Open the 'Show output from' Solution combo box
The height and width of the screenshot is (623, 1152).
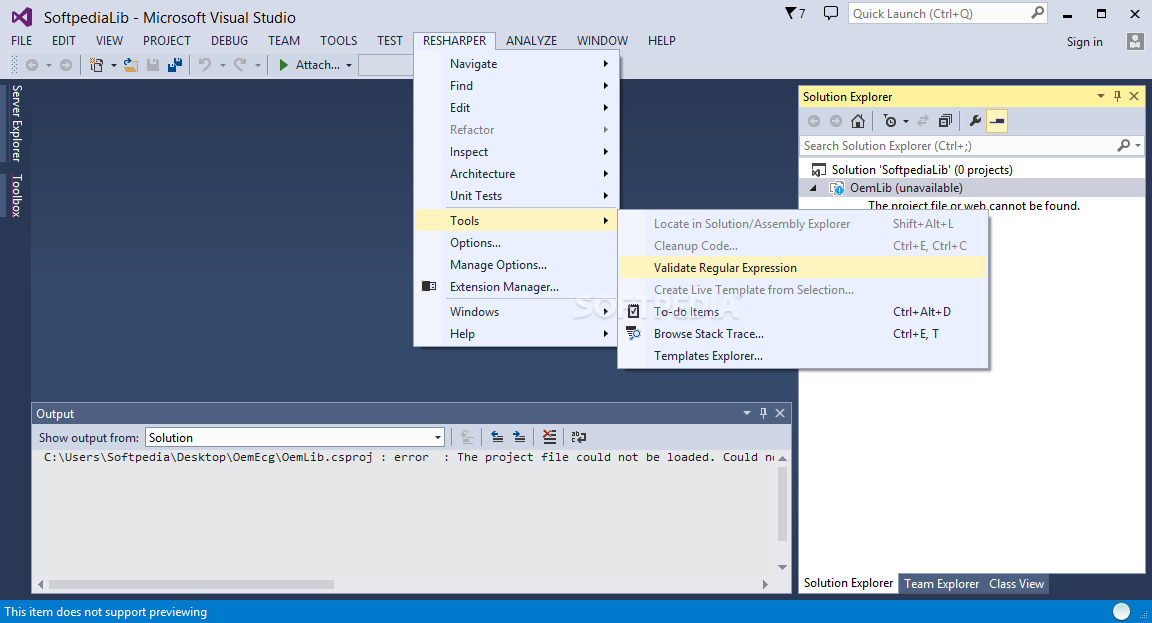(x=295, y=438)
